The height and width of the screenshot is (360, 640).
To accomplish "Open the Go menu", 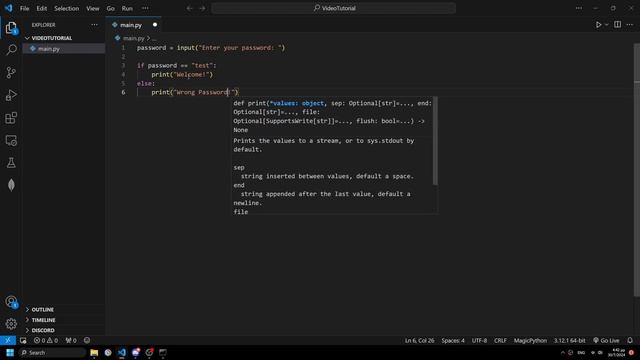I will 111,8.
